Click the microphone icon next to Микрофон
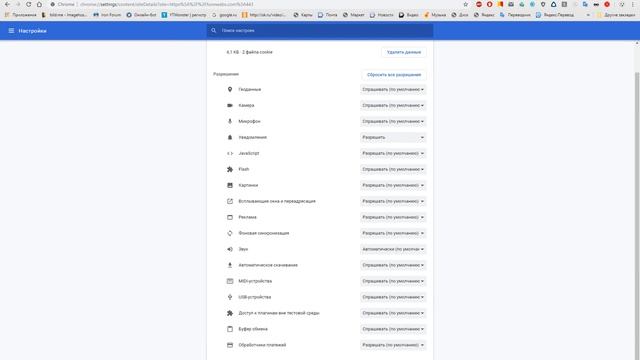Screen dimensions: 640x360 tap(230, 121)
